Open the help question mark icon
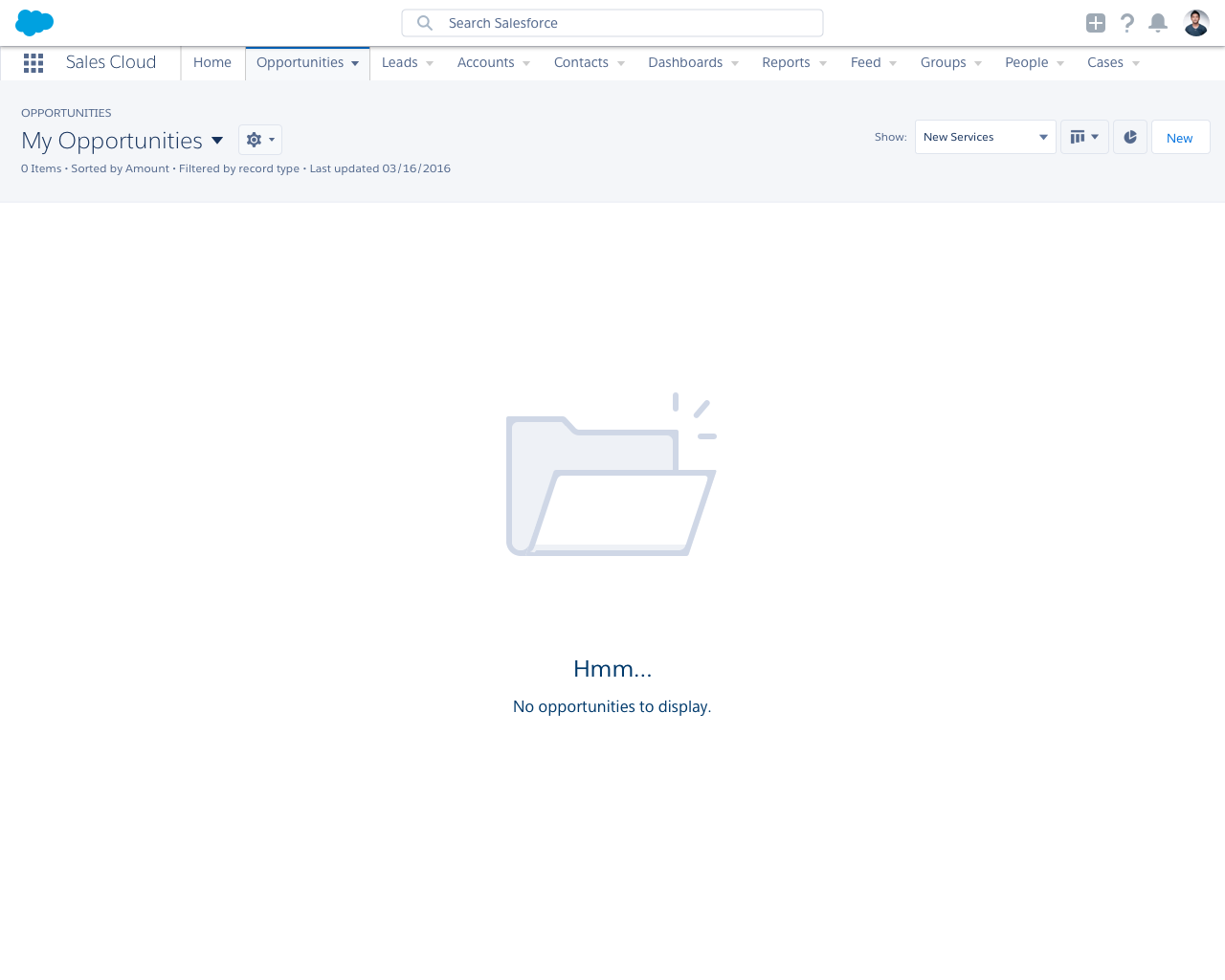Screen dimensions: 1225x980 point(1125,21)
